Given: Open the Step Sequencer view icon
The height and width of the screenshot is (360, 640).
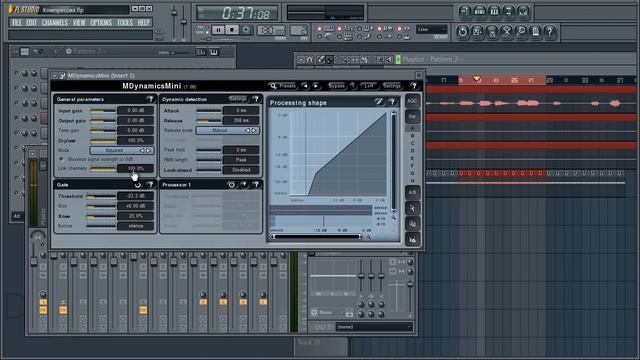Looking at the screenshot, I should pyautogui.click(x=480, y=12).
